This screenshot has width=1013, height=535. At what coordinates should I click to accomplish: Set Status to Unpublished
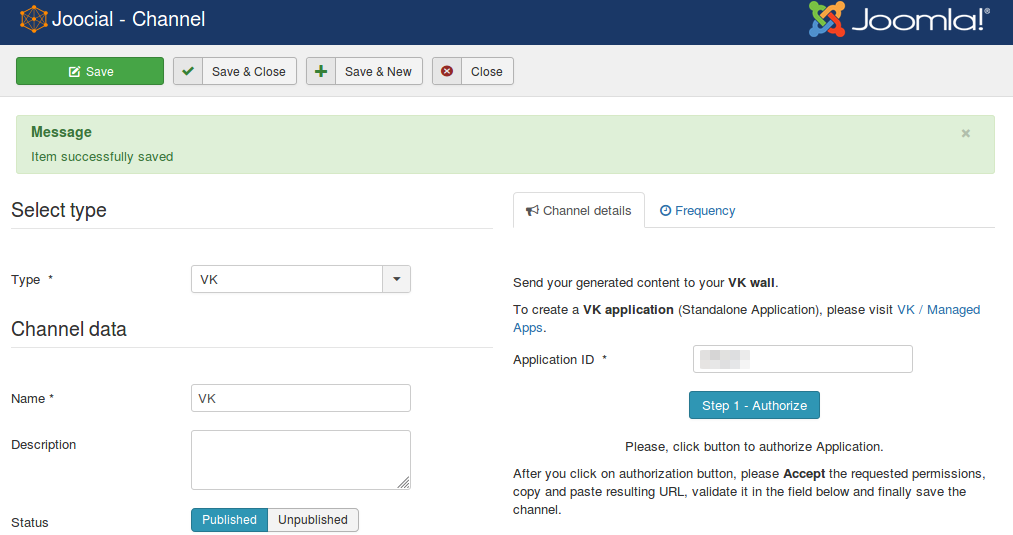313,519
